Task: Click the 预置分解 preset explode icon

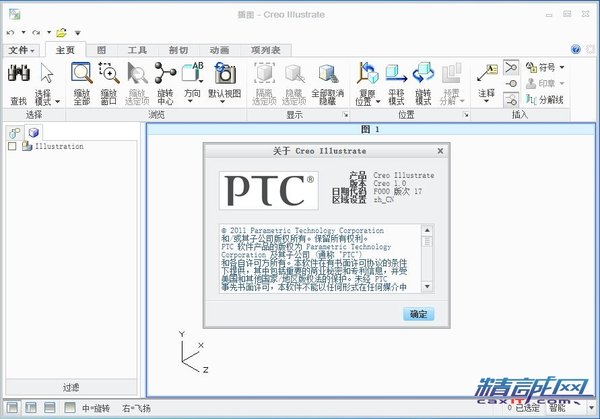Action: (452, 73)
